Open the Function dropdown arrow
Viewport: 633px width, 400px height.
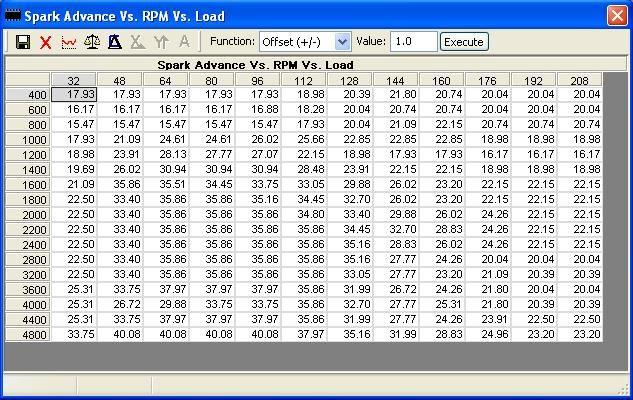(342, 42)
